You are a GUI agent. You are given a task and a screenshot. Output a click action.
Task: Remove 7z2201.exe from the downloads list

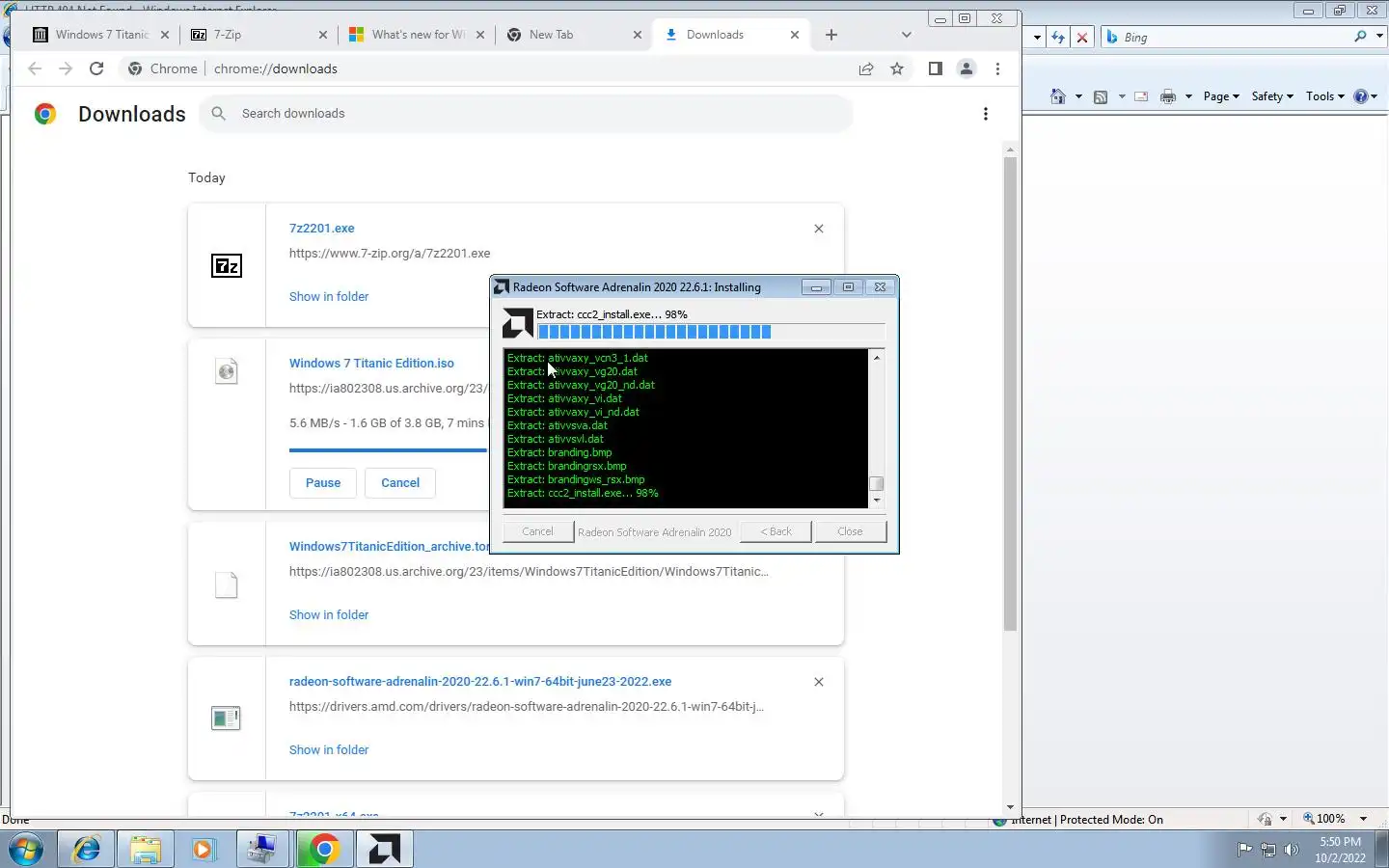click(x=819, y=229)
